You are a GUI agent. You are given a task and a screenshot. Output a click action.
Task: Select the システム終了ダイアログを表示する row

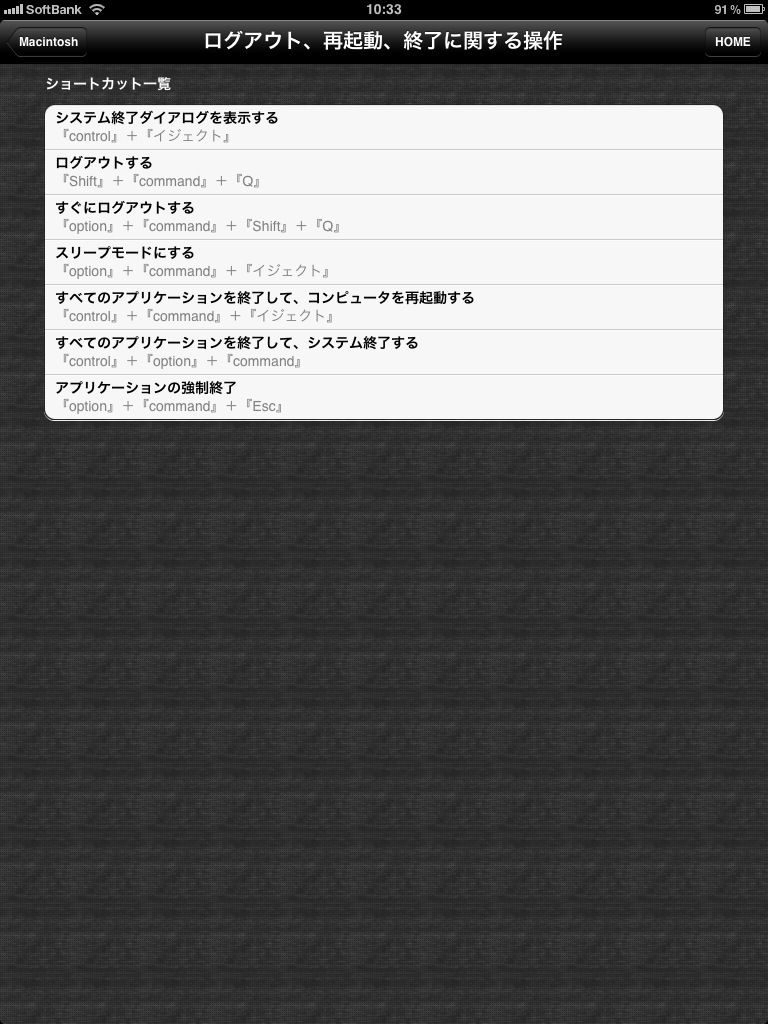tap(384, 127)
